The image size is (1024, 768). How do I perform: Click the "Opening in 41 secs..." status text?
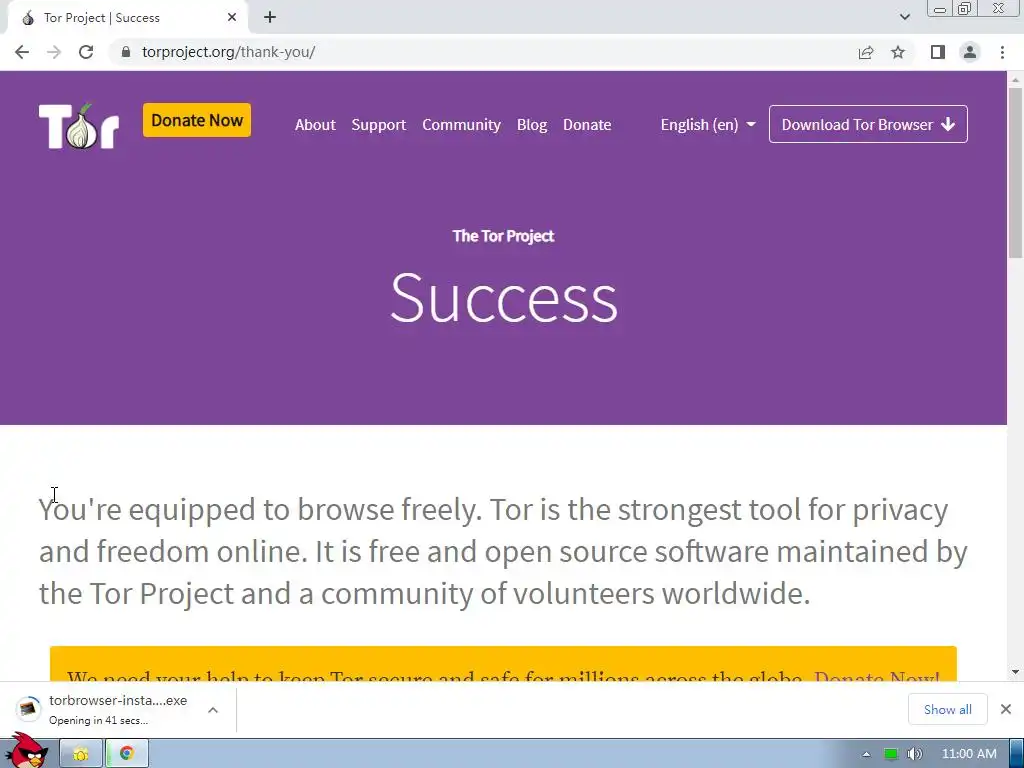[99, 720]
